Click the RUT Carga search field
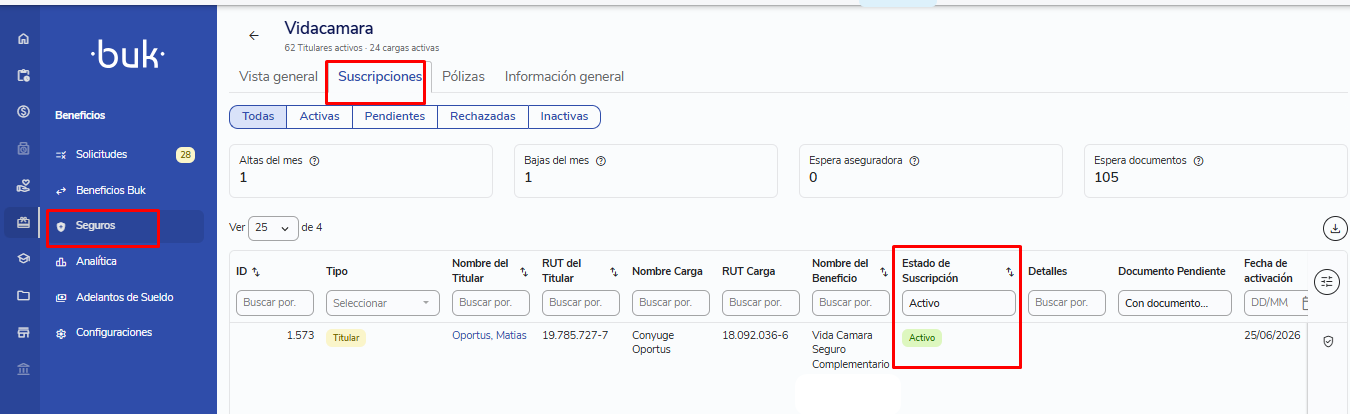The width and height of the screenshot is (1350, 414). 760,303
